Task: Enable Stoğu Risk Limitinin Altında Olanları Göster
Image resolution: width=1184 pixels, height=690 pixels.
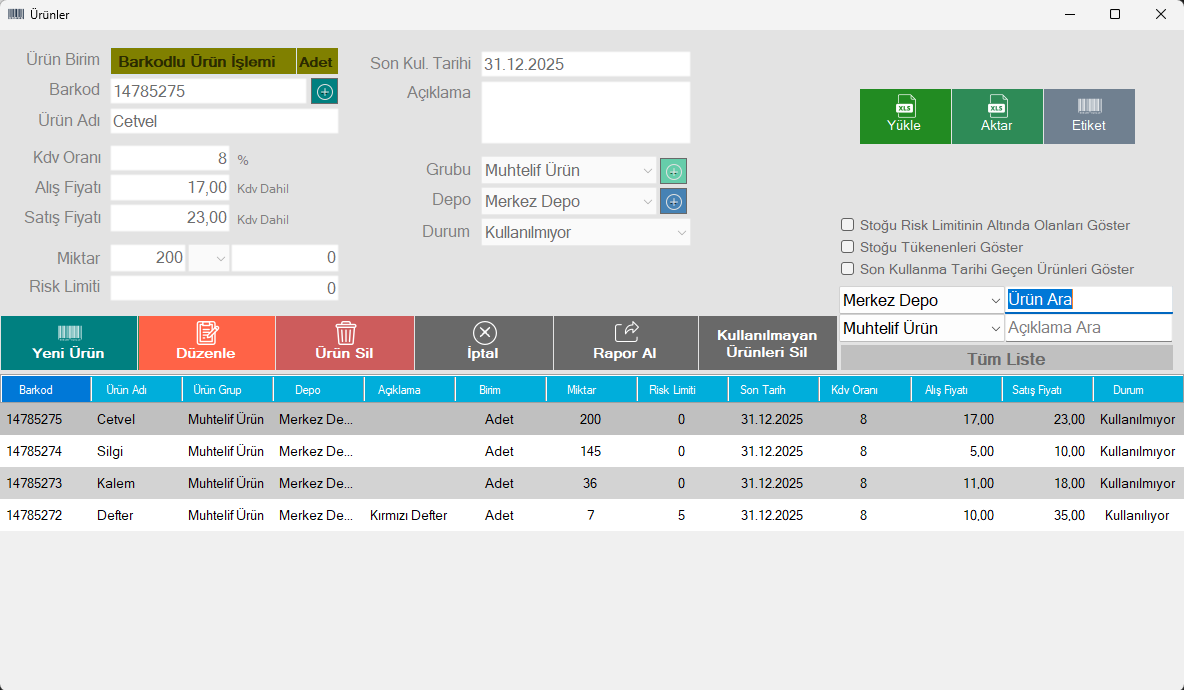Action: (848, 225)
